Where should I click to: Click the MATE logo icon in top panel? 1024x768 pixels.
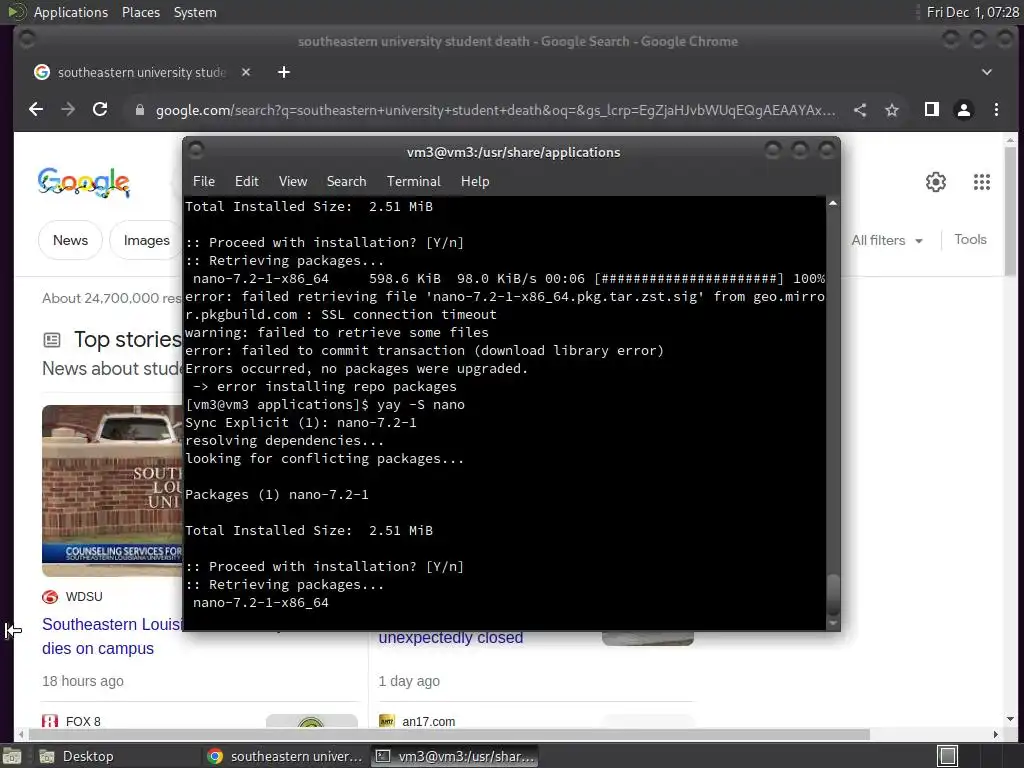(x=17, y=12)
